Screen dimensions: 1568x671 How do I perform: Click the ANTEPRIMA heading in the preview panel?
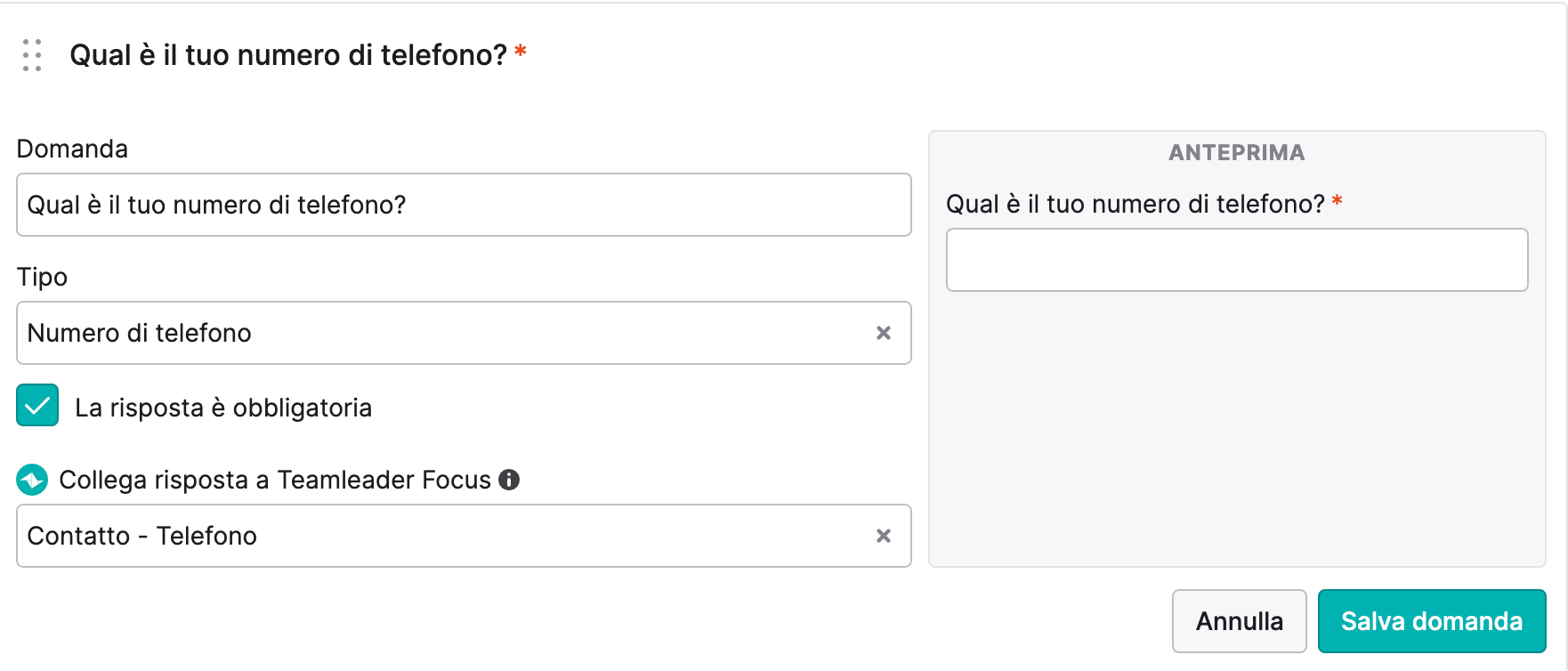[1237, 153]
